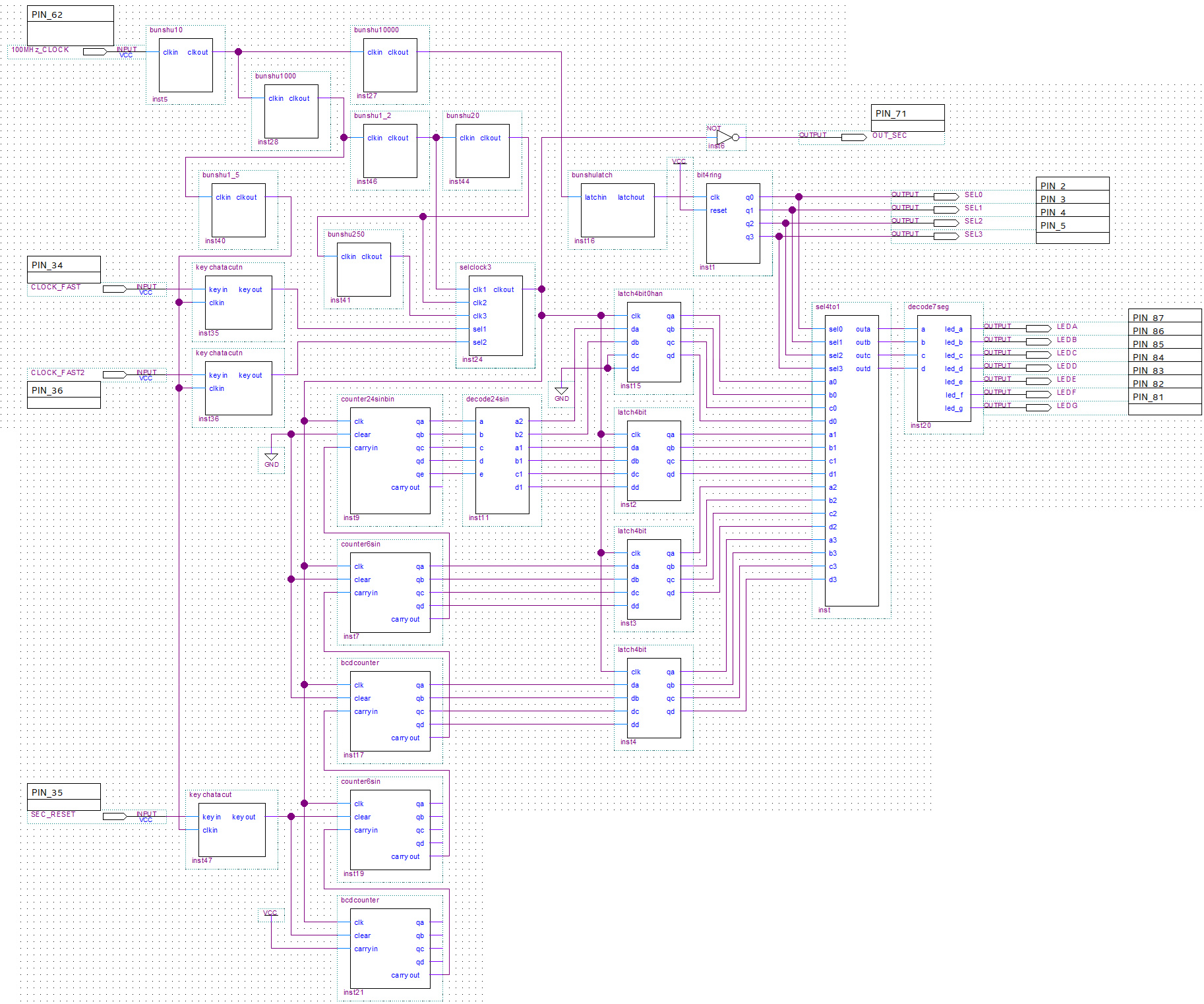1204x1004 pixels.
Task: Click the decode24sin block inst11
Action: point(502,460)
